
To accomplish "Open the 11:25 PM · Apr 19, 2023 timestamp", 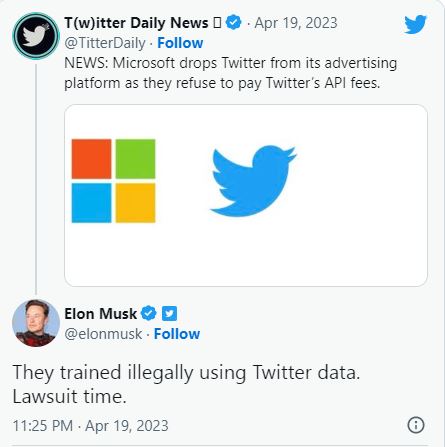I will tap(91, 426).
